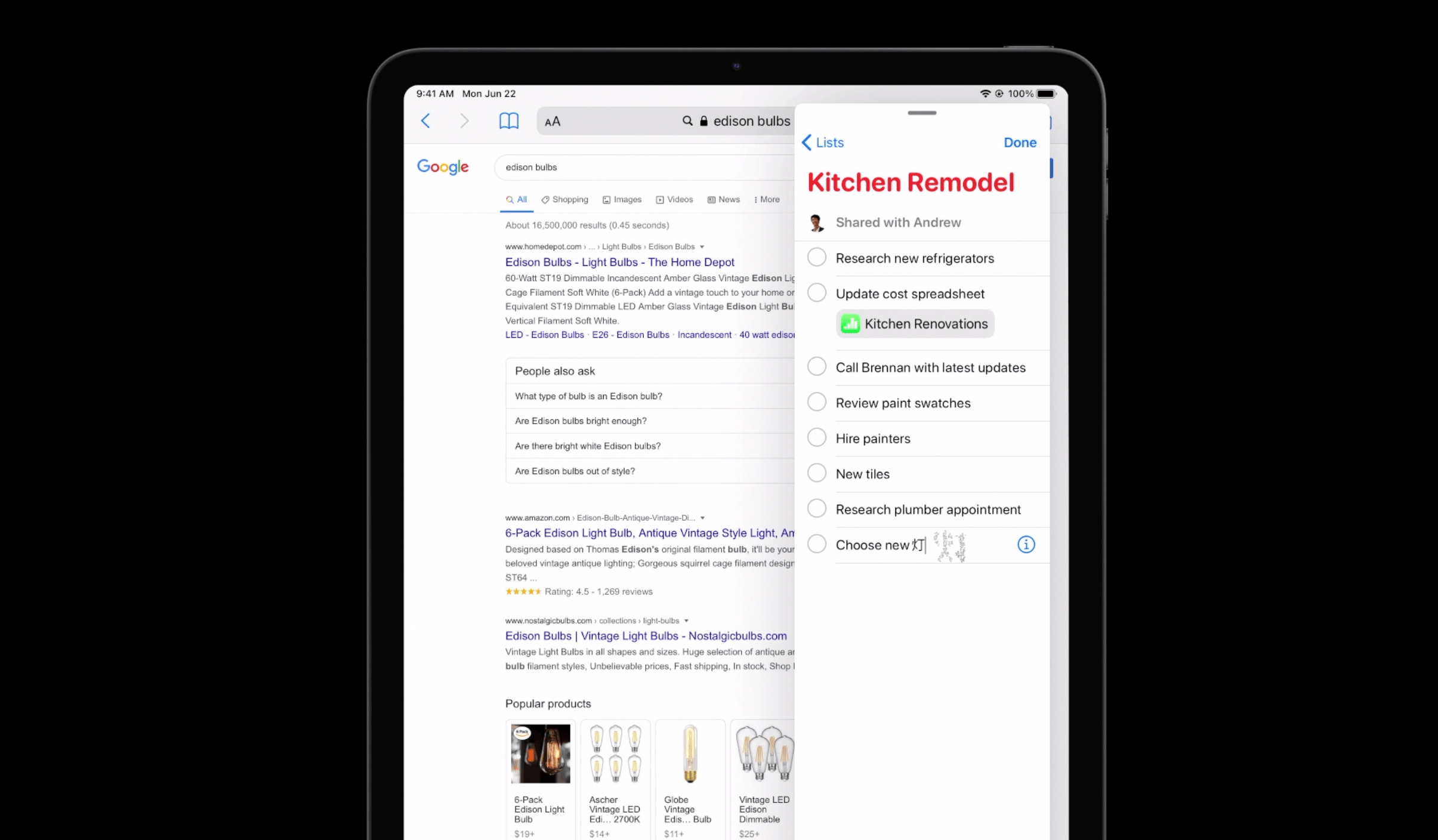Open the 6-Pack Edison Light Bulb product thumbnail
This screenshot has height=840, width=1438.
pos(541,754)
